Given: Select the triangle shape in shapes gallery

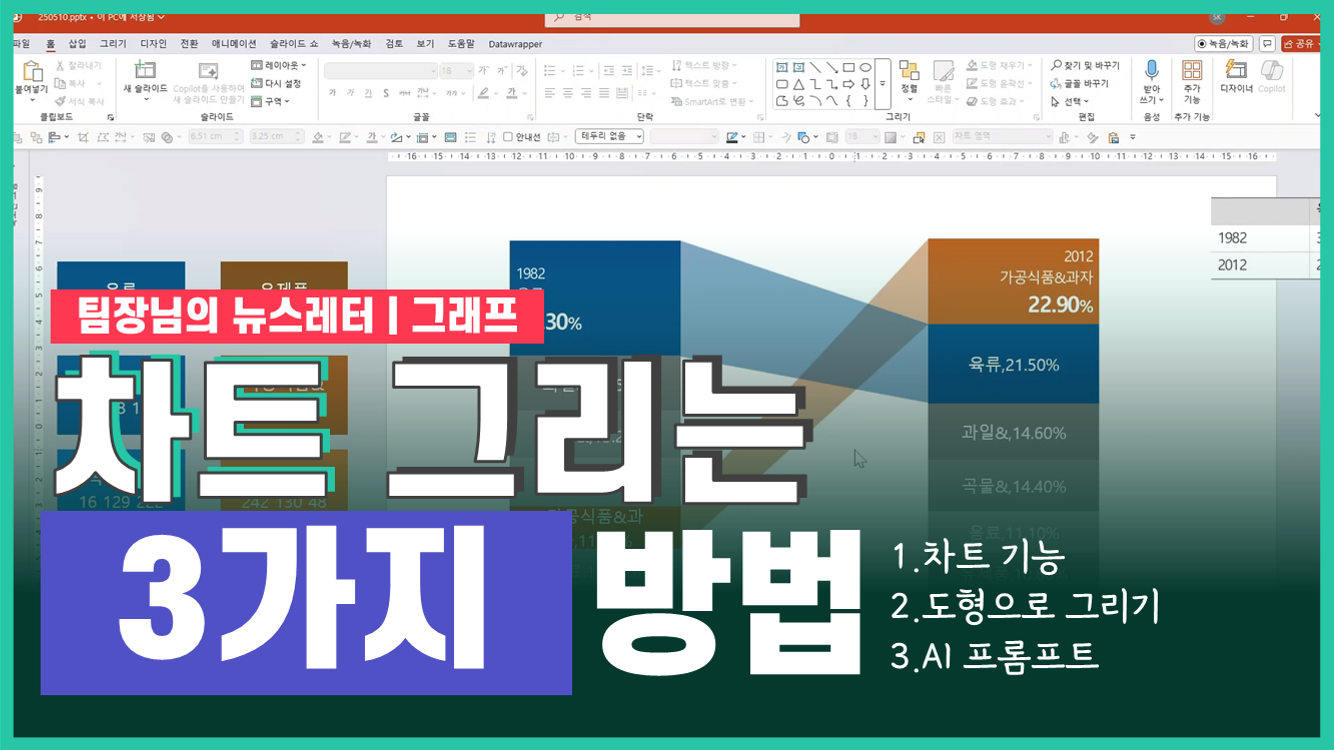Looking at the screenshot, I should tap(799, 85).
